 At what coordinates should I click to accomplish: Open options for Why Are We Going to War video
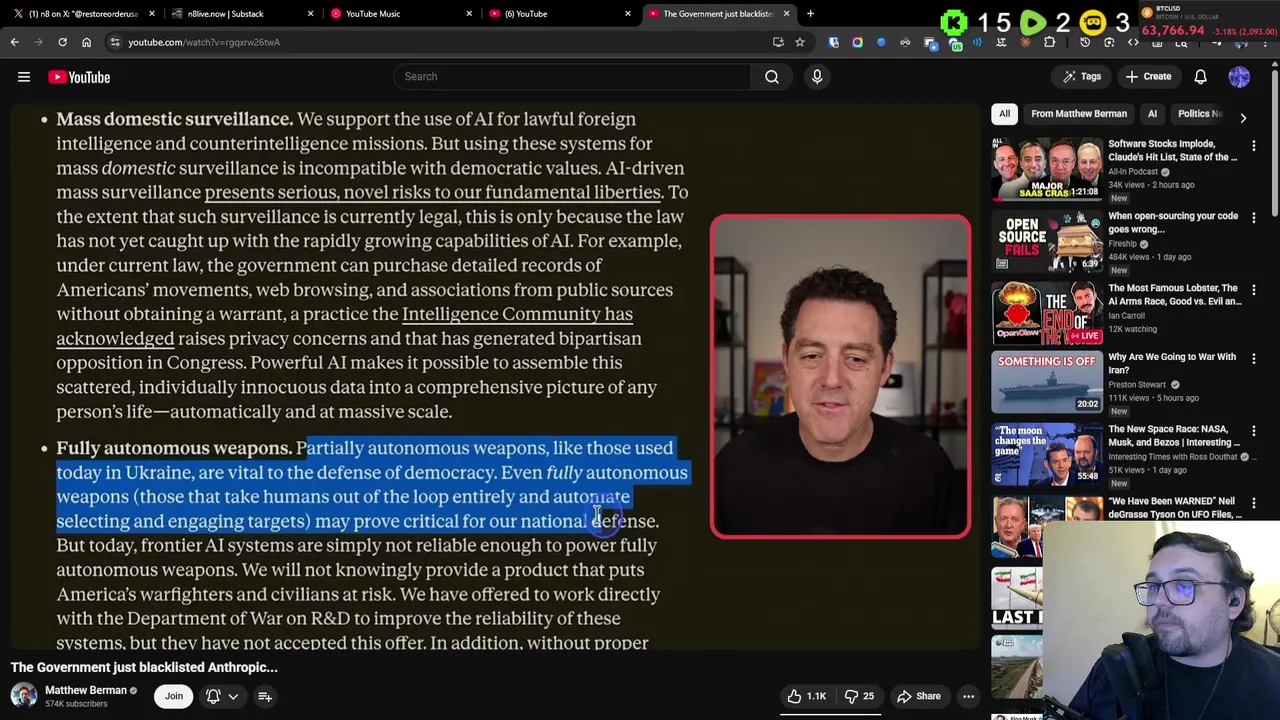point(1253,359)
